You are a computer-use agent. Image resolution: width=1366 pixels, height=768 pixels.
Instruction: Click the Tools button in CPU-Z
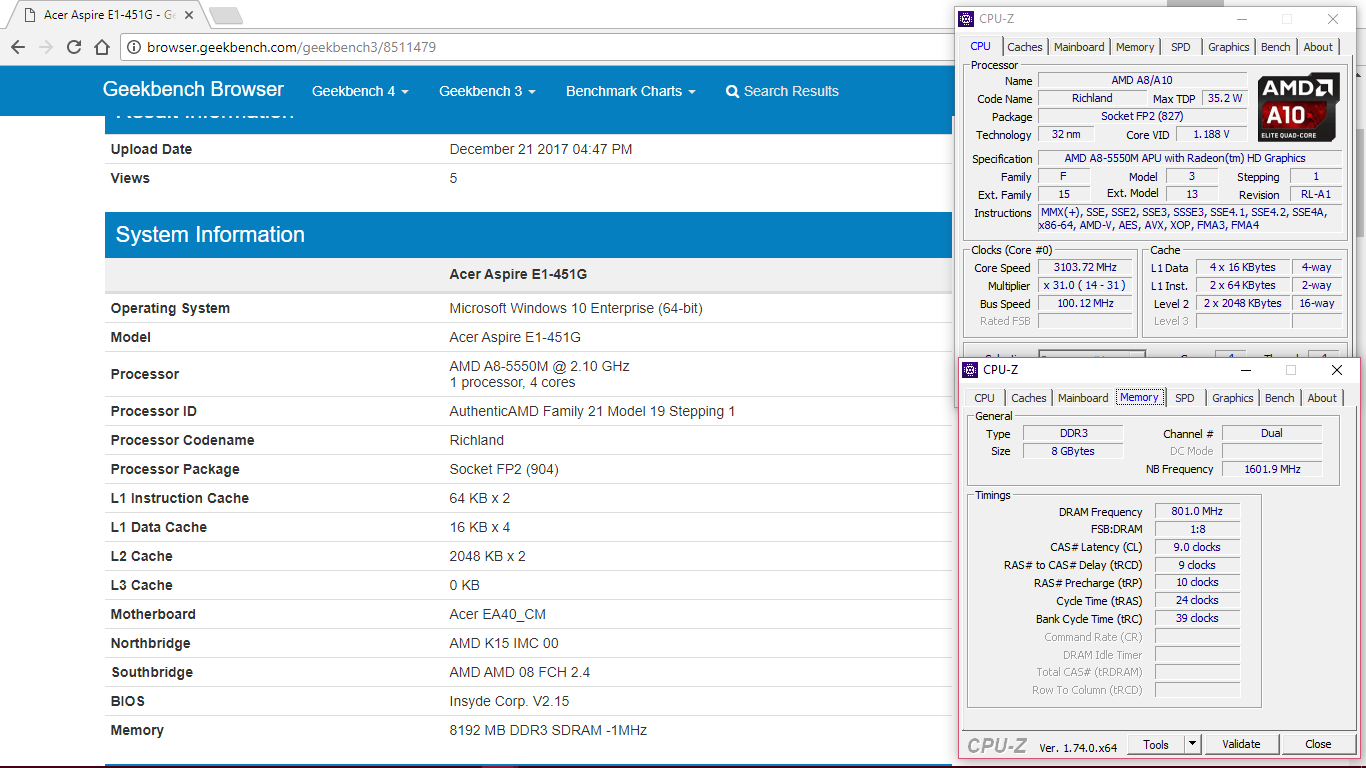point(1156,744)
